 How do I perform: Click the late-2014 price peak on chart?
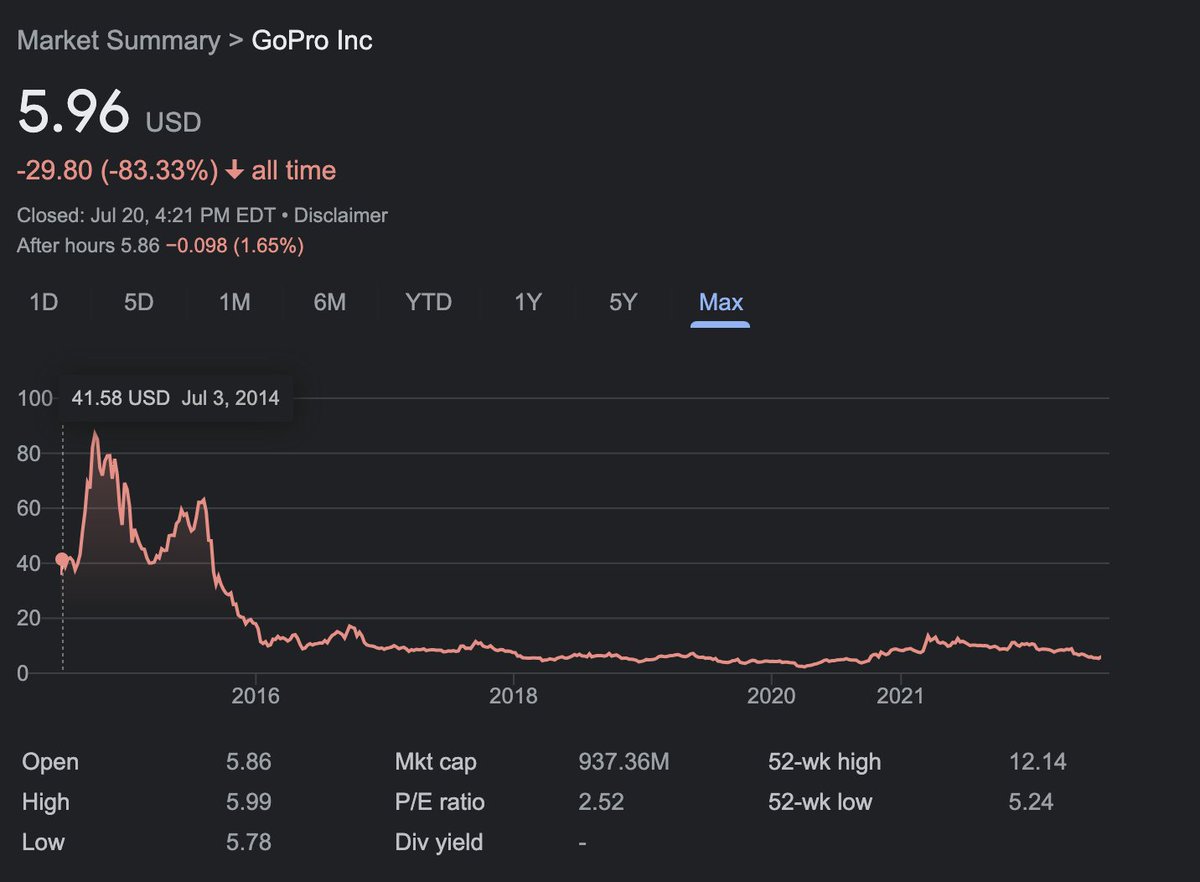(95, 432)
